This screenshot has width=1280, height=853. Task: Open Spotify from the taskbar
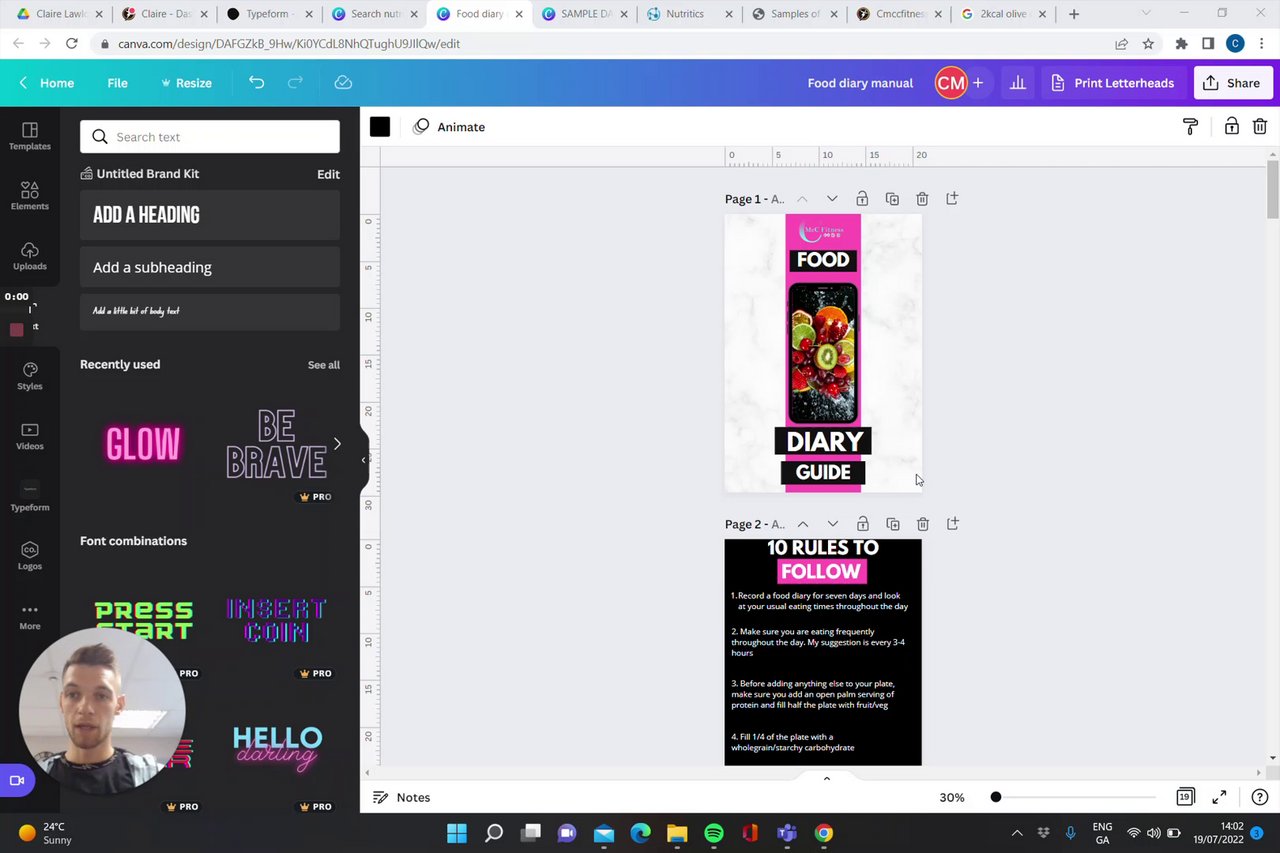[714, 833]
